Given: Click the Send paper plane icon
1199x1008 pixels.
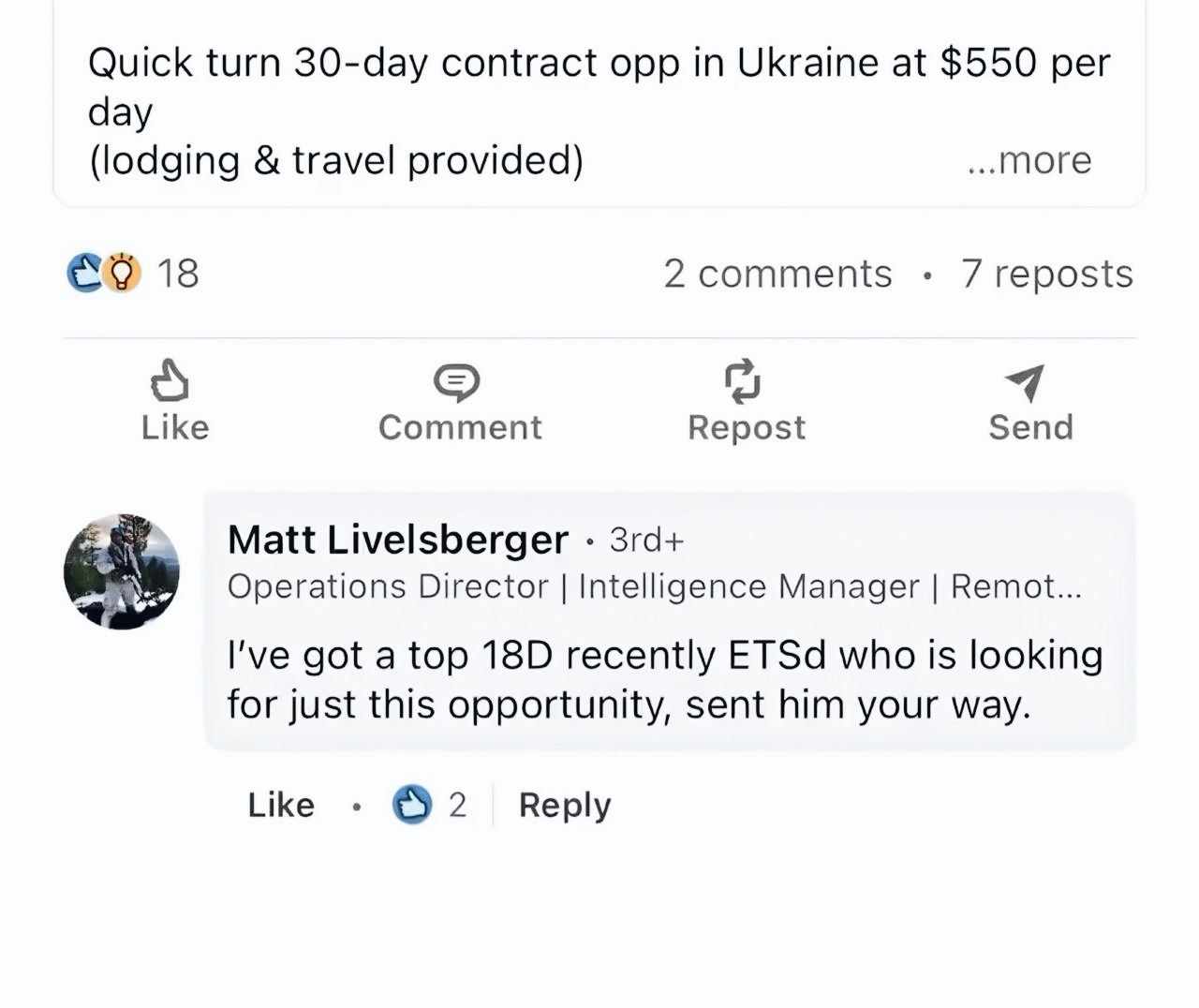Looking at the screenshot, I should (x=1026, y=382).
